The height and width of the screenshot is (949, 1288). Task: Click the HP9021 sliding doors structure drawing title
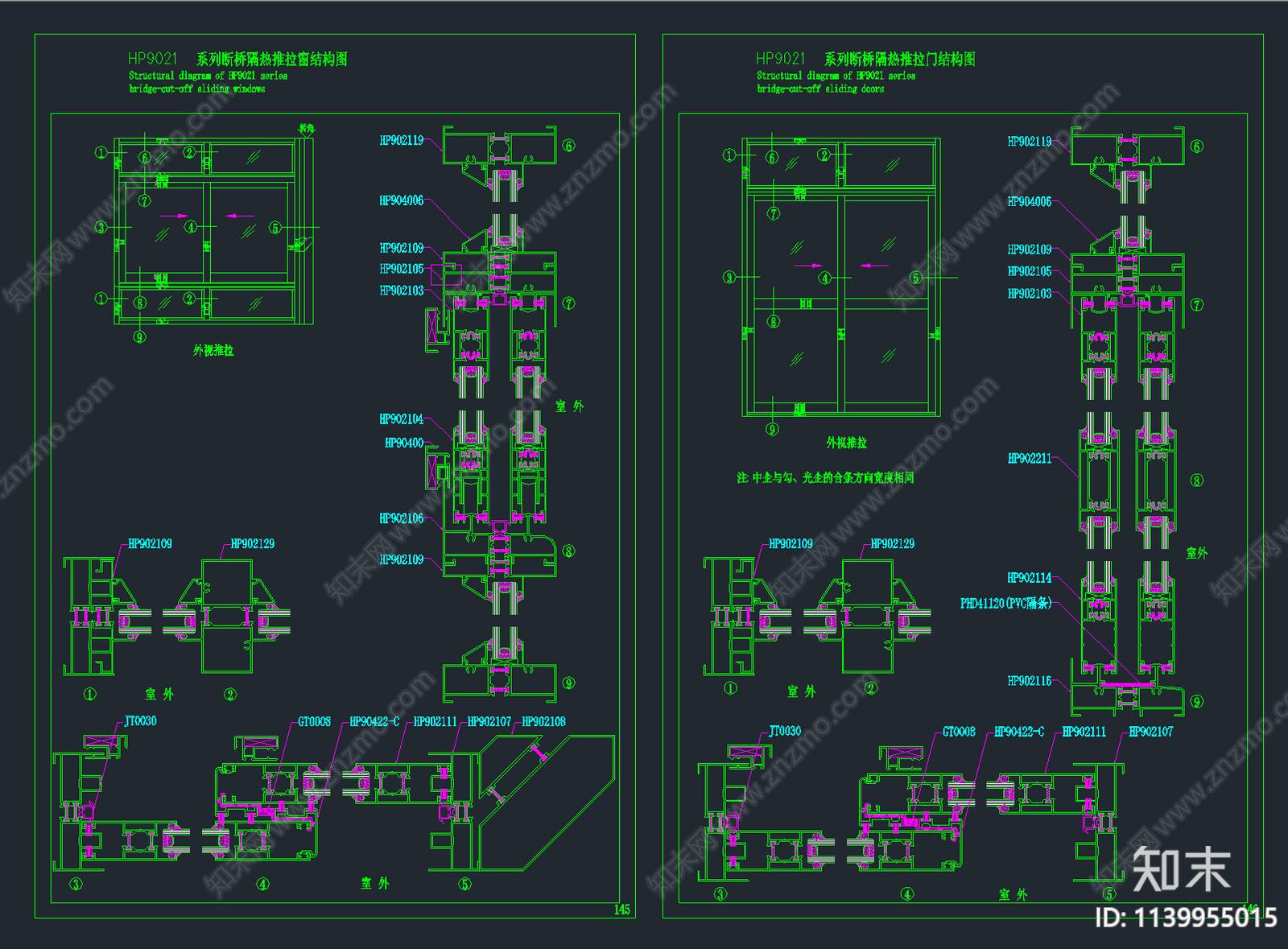(865, 59)
